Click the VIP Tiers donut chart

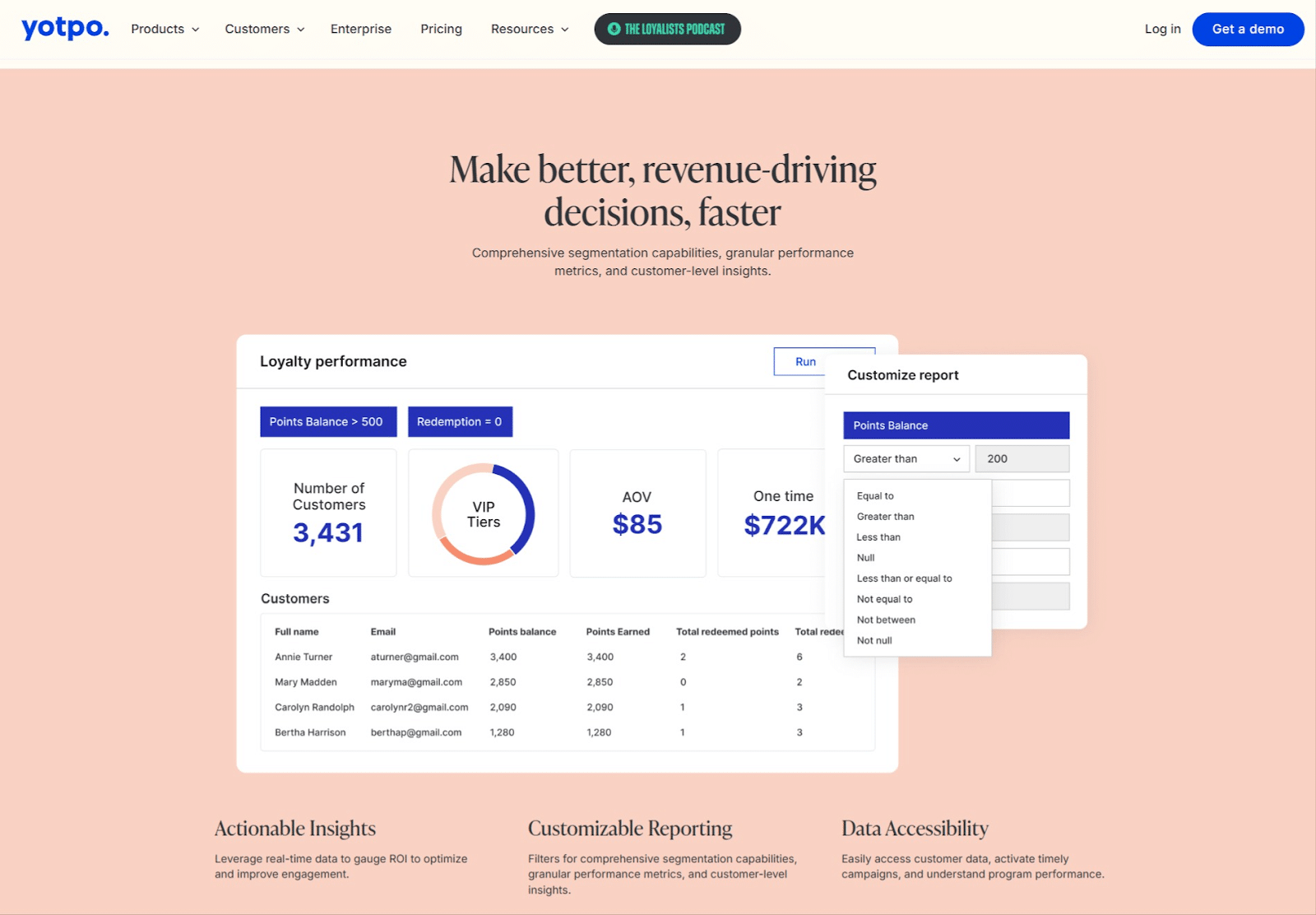click(484, 514)
